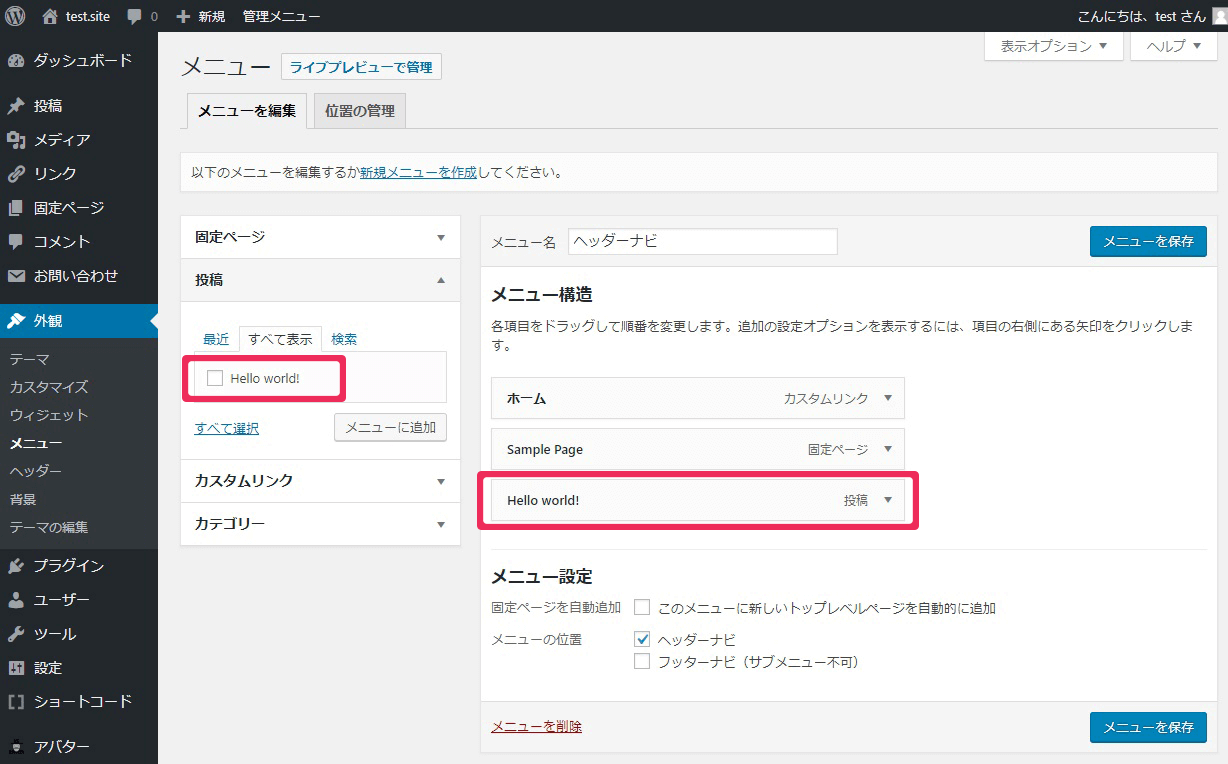This screenshot has width=1228, height=764.
Task: Click the dashboard gauge icon in sidebar
Action: click(x=16, y=61)
